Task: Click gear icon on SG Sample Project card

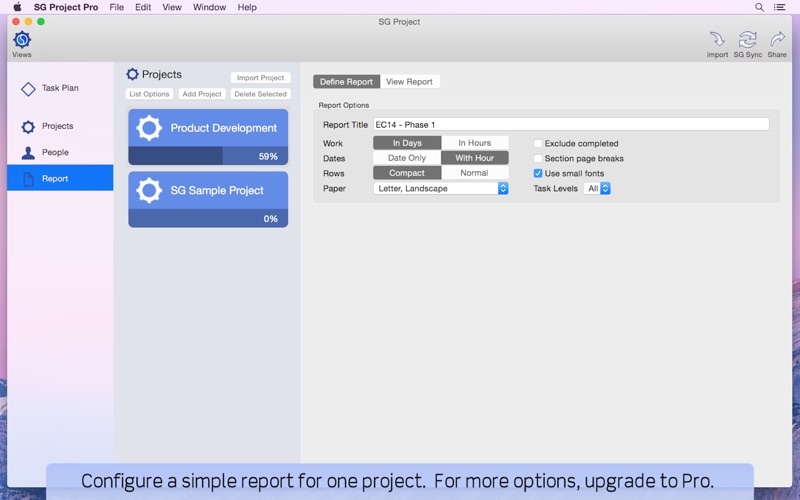Action: pos(149,190)
